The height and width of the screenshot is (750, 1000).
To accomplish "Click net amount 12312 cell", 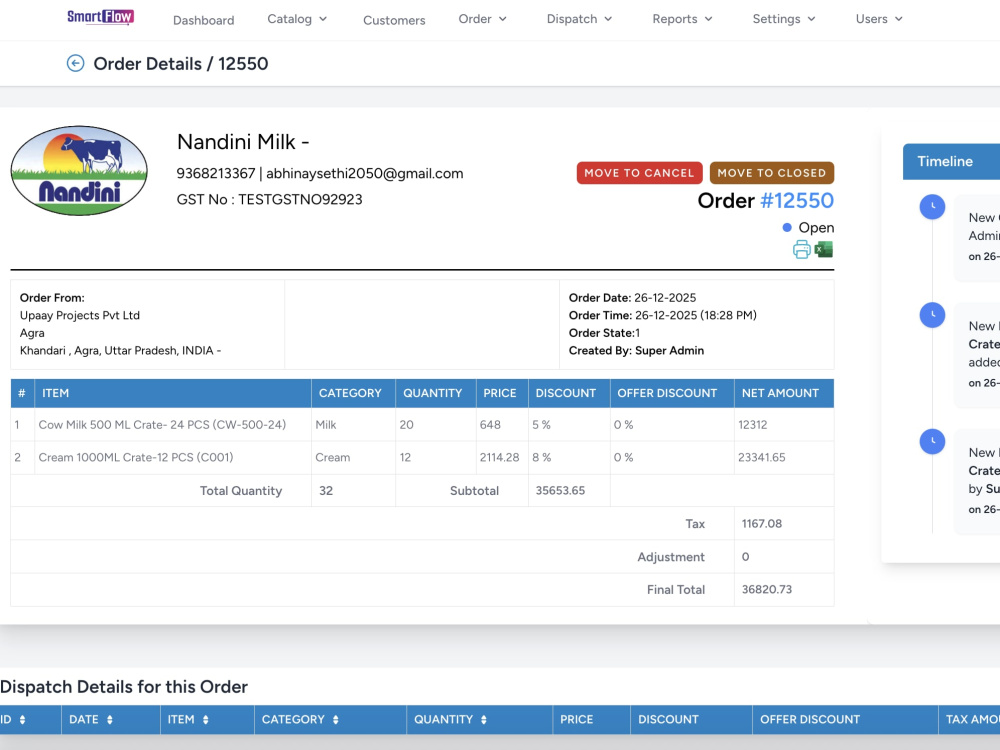I will (784, 425).
